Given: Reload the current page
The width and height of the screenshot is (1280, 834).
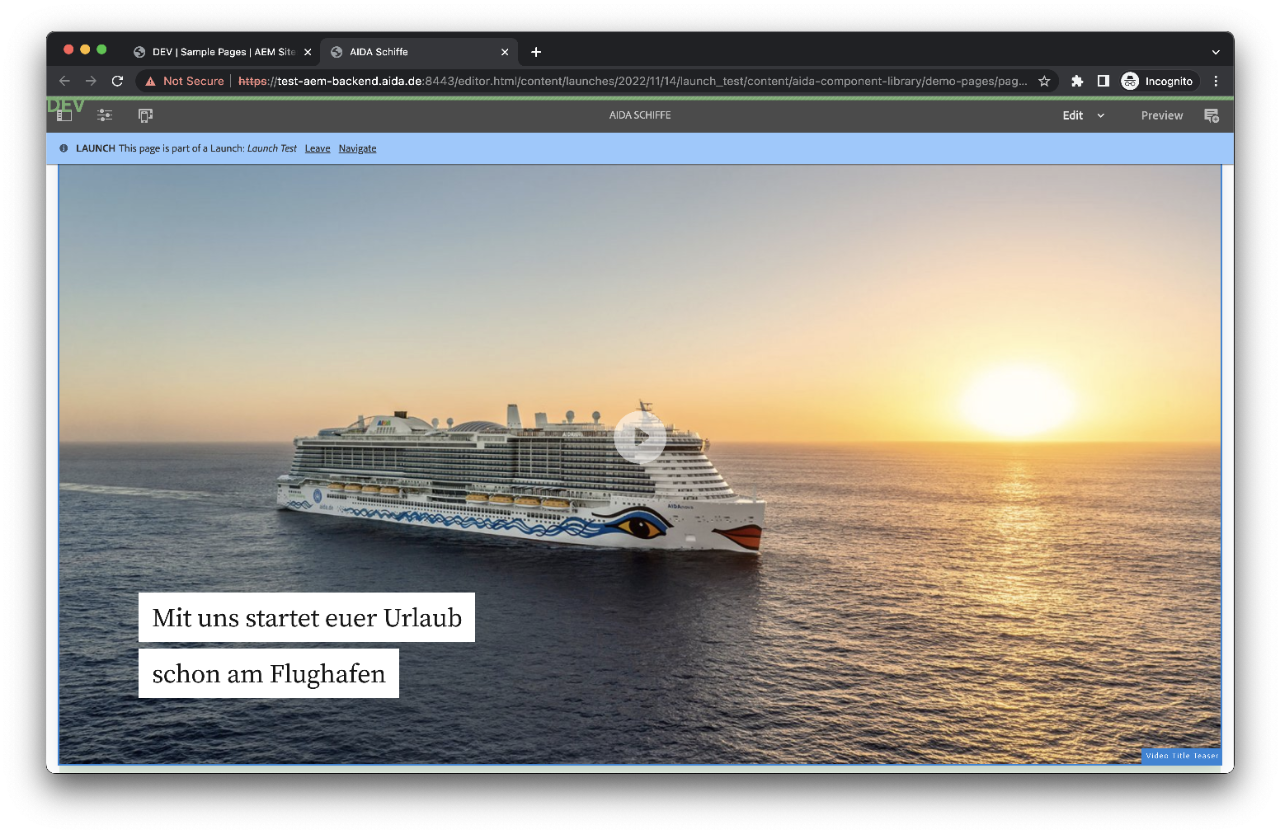Looking at the screenshot, I should click(x=117, y=81).
